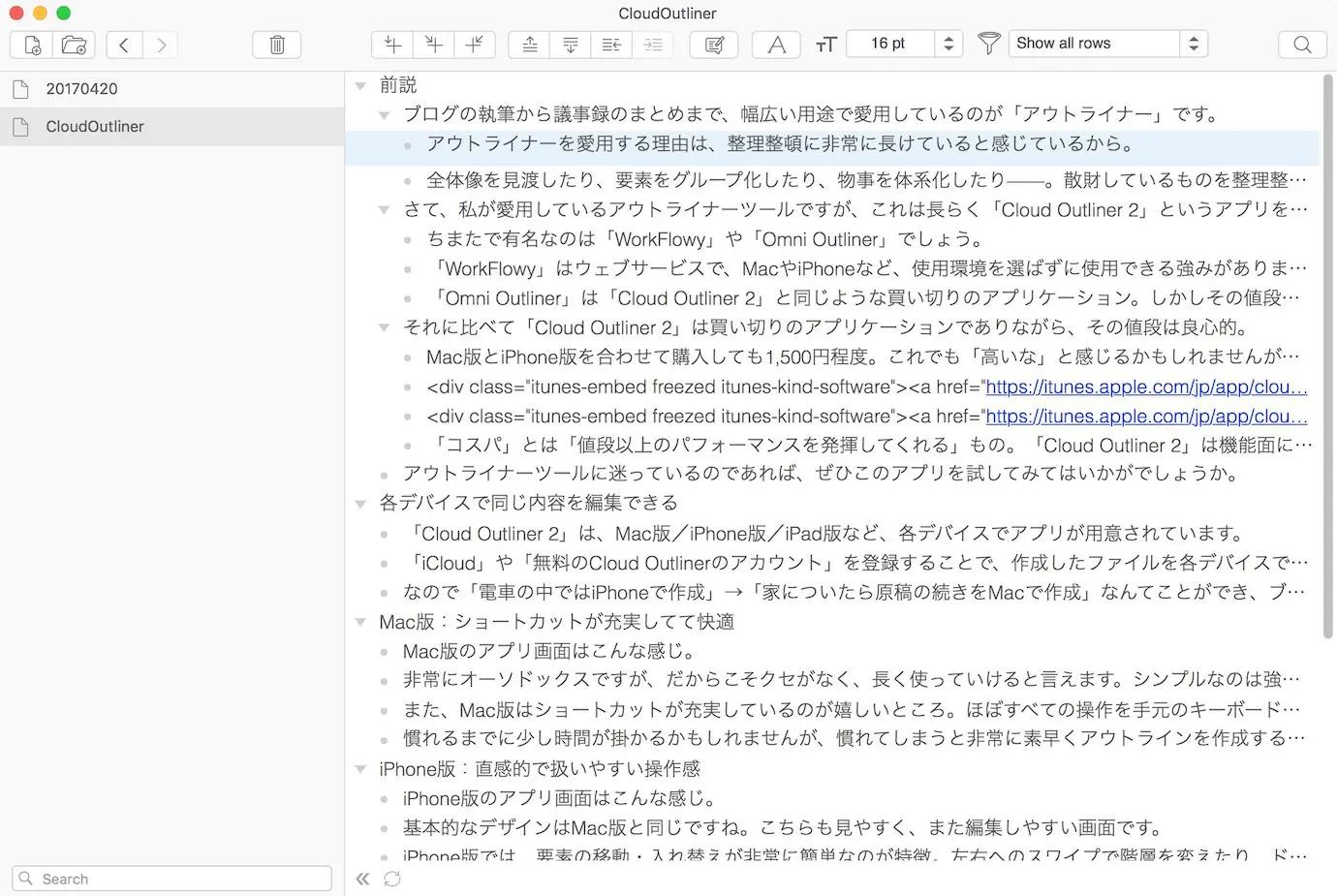Collapse sidebar with double chevron icon
Image resolution: width=1337 pixels, height=896 pixels.
pyautogui.click(x=362, y=879)
